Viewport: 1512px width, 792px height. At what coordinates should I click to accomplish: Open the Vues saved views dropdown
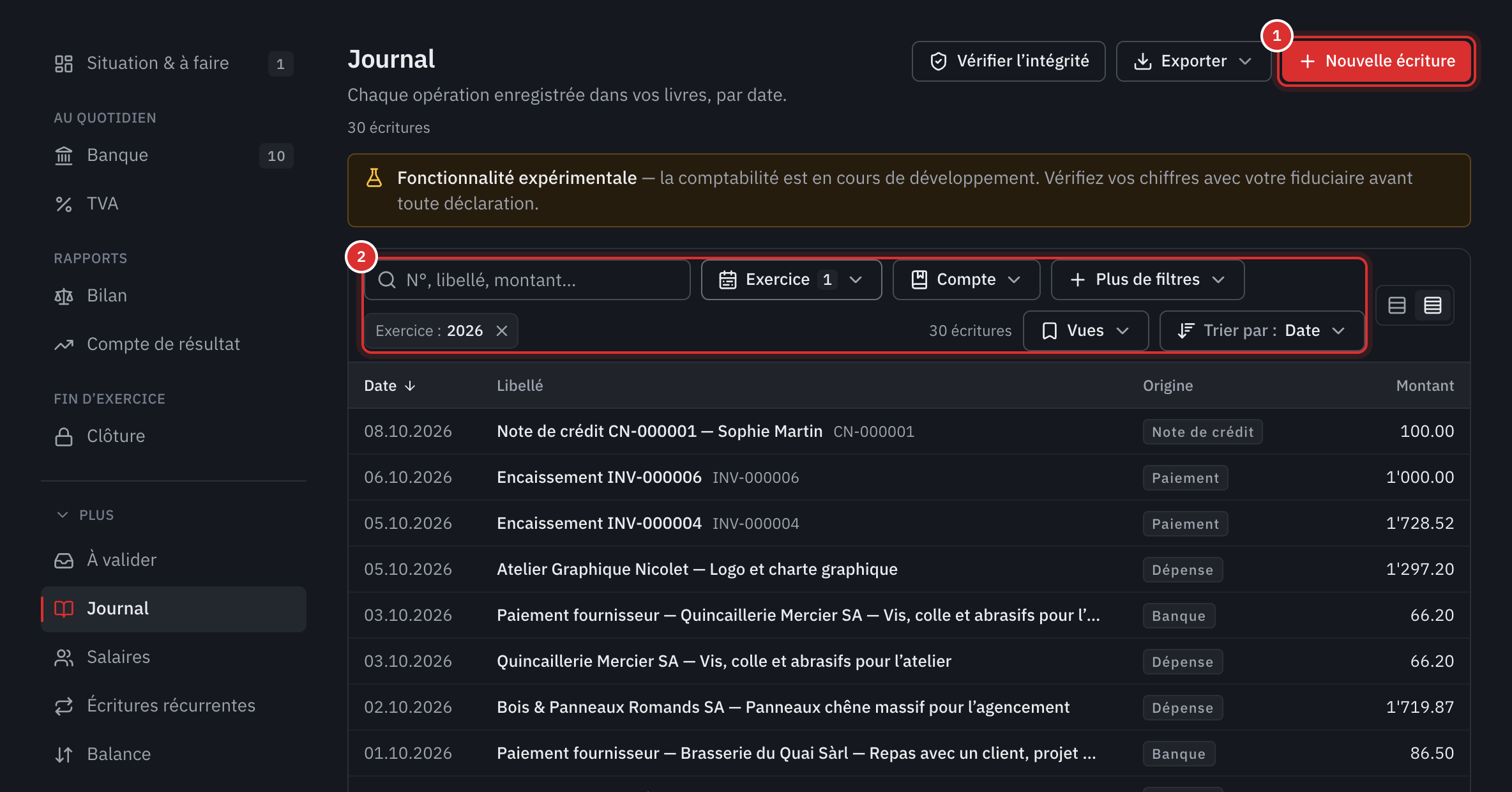(x=1085, y=331)
